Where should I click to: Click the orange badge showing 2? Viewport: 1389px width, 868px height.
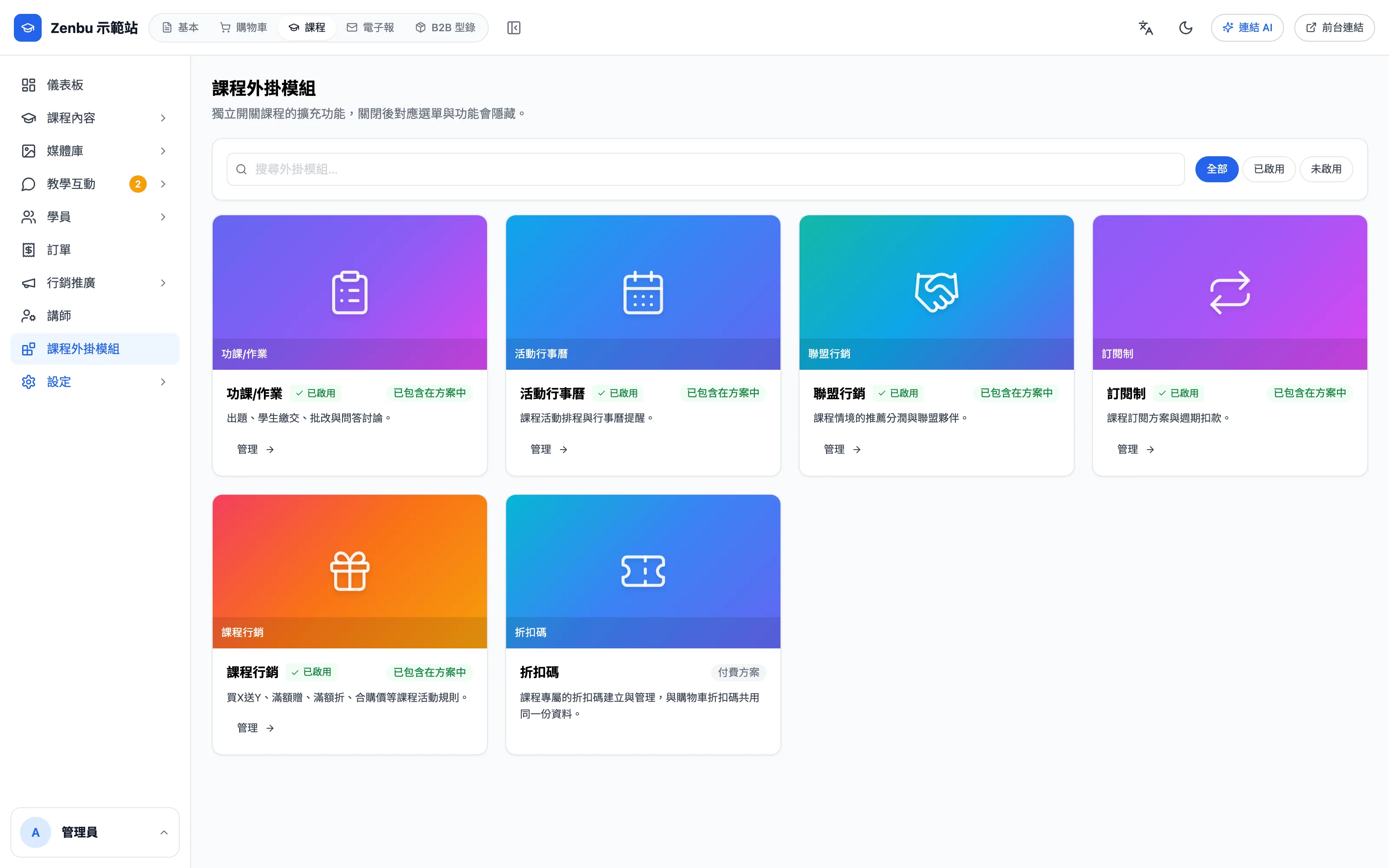138,184
